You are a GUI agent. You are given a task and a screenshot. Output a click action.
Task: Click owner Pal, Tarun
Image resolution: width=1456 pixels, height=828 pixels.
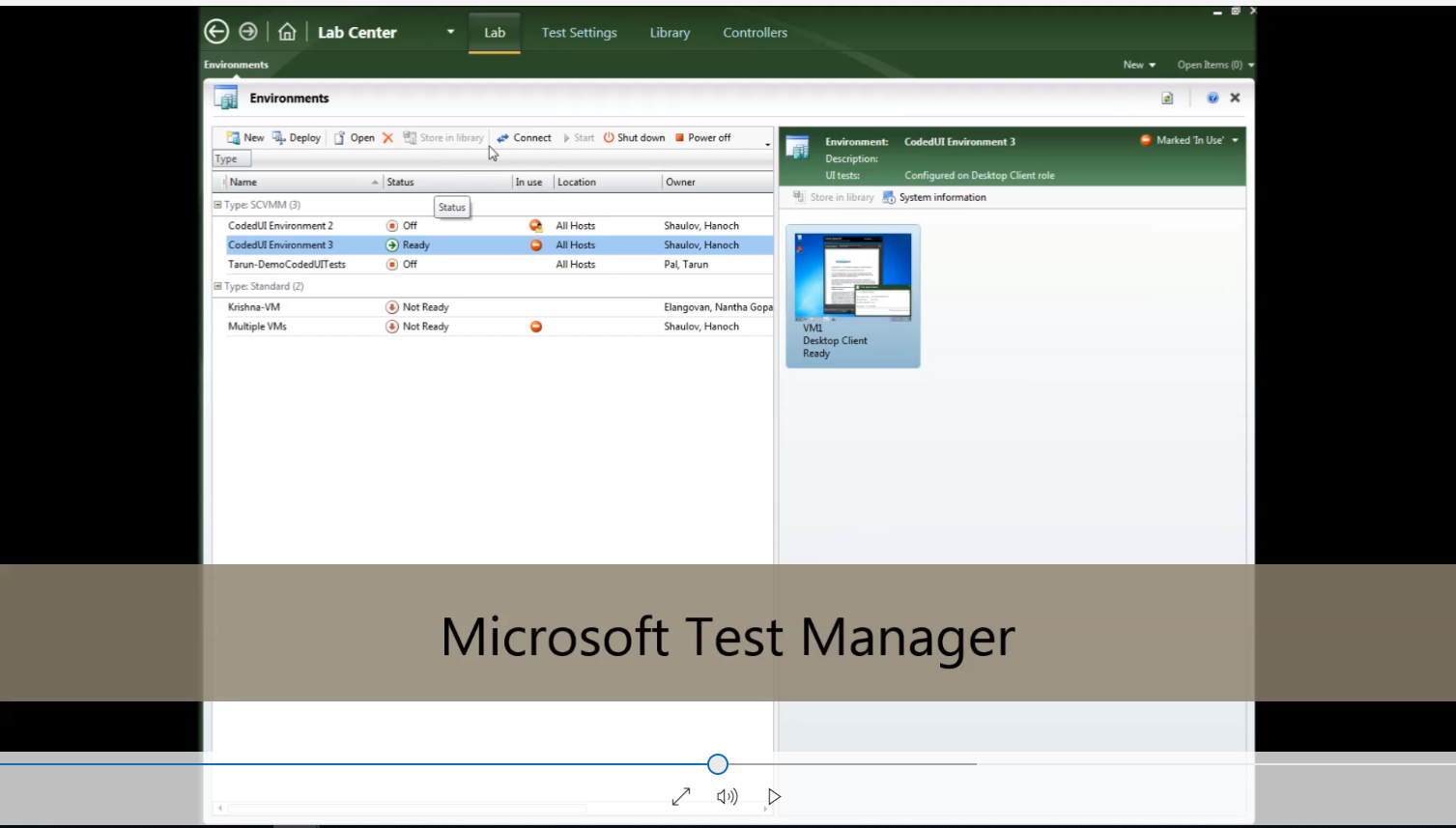pyautogui.click(x=686, y=265)
